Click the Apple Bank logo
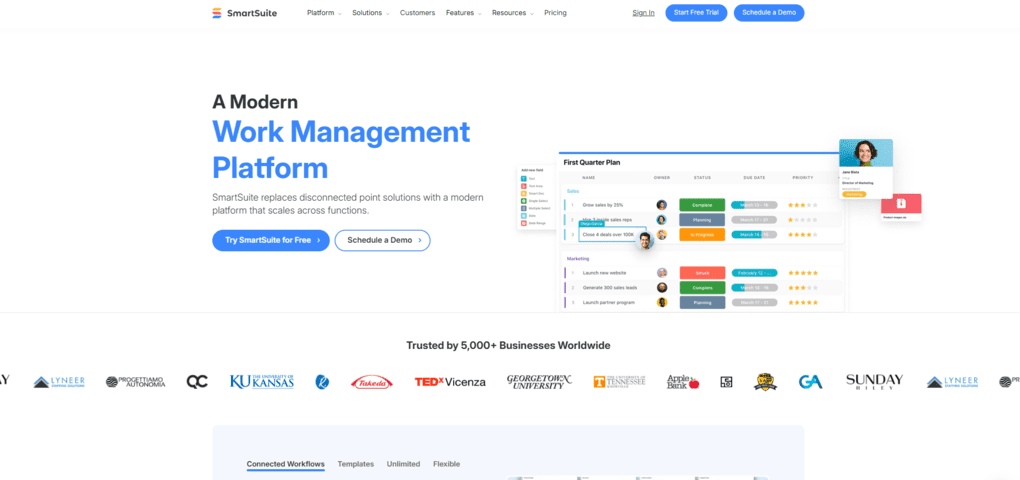Screen dimensions: 1020x480 683,382
